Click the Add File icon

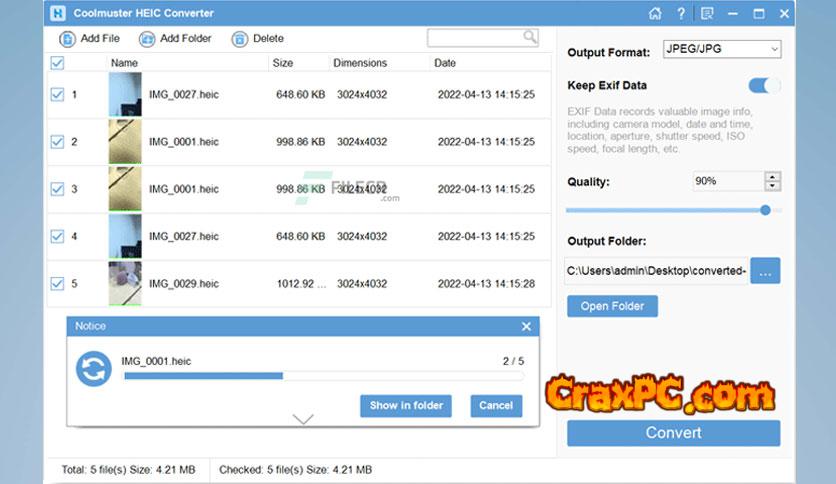(x=67, y=39)
